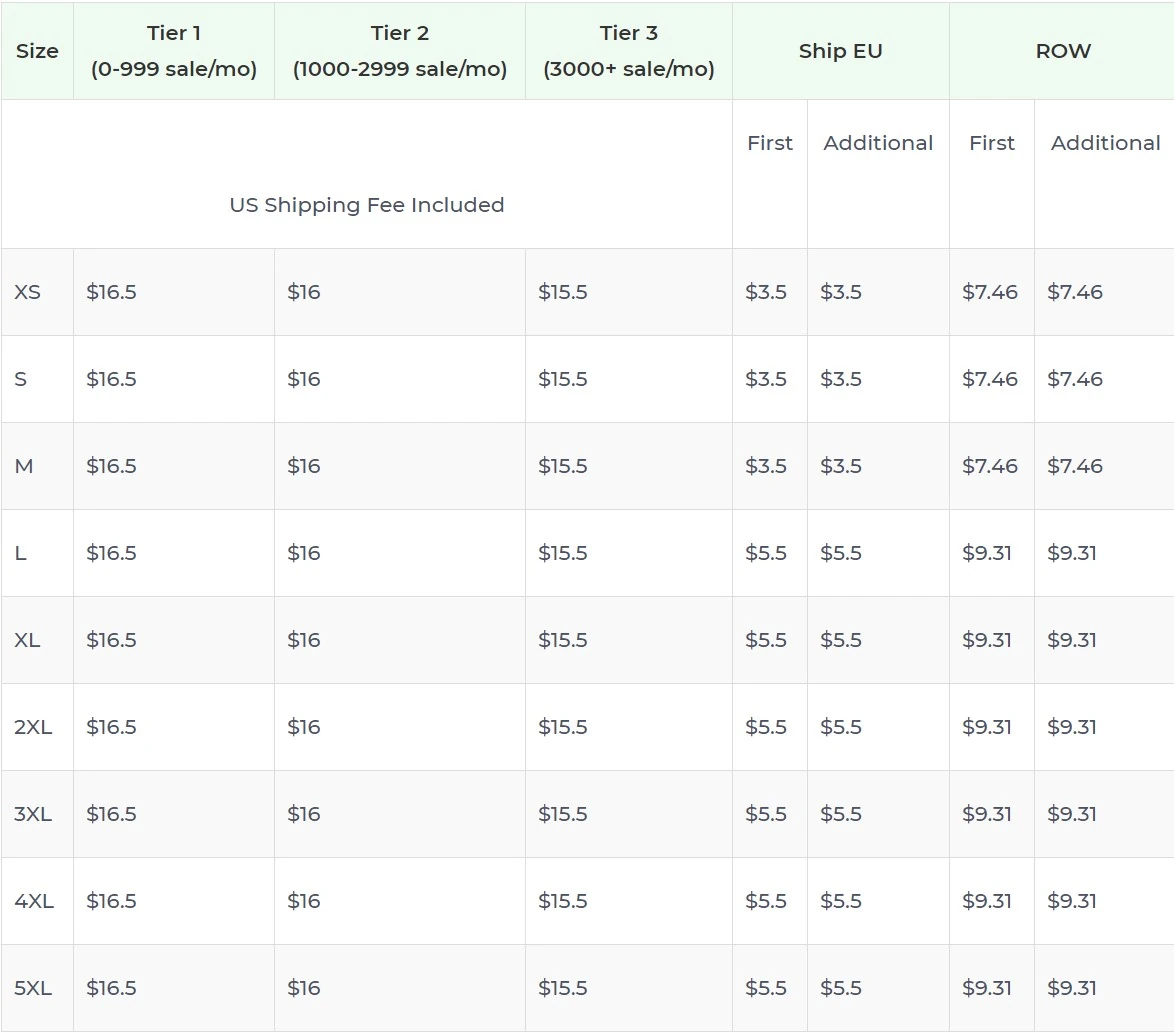
Task: Click the Ship EU column header
Action: click(840, 51)
